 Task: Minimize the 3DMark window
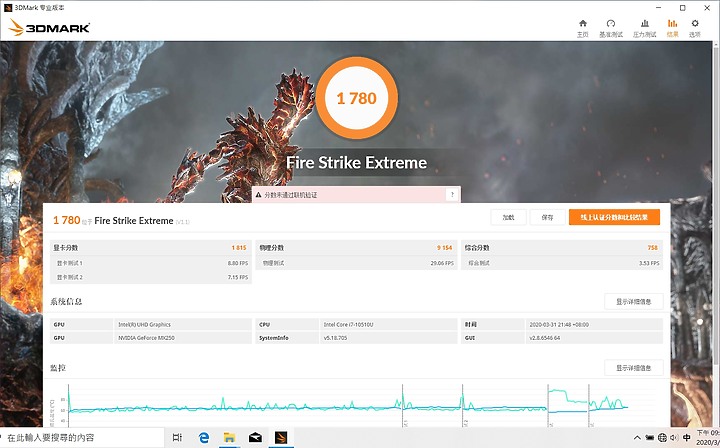(659, 8)
